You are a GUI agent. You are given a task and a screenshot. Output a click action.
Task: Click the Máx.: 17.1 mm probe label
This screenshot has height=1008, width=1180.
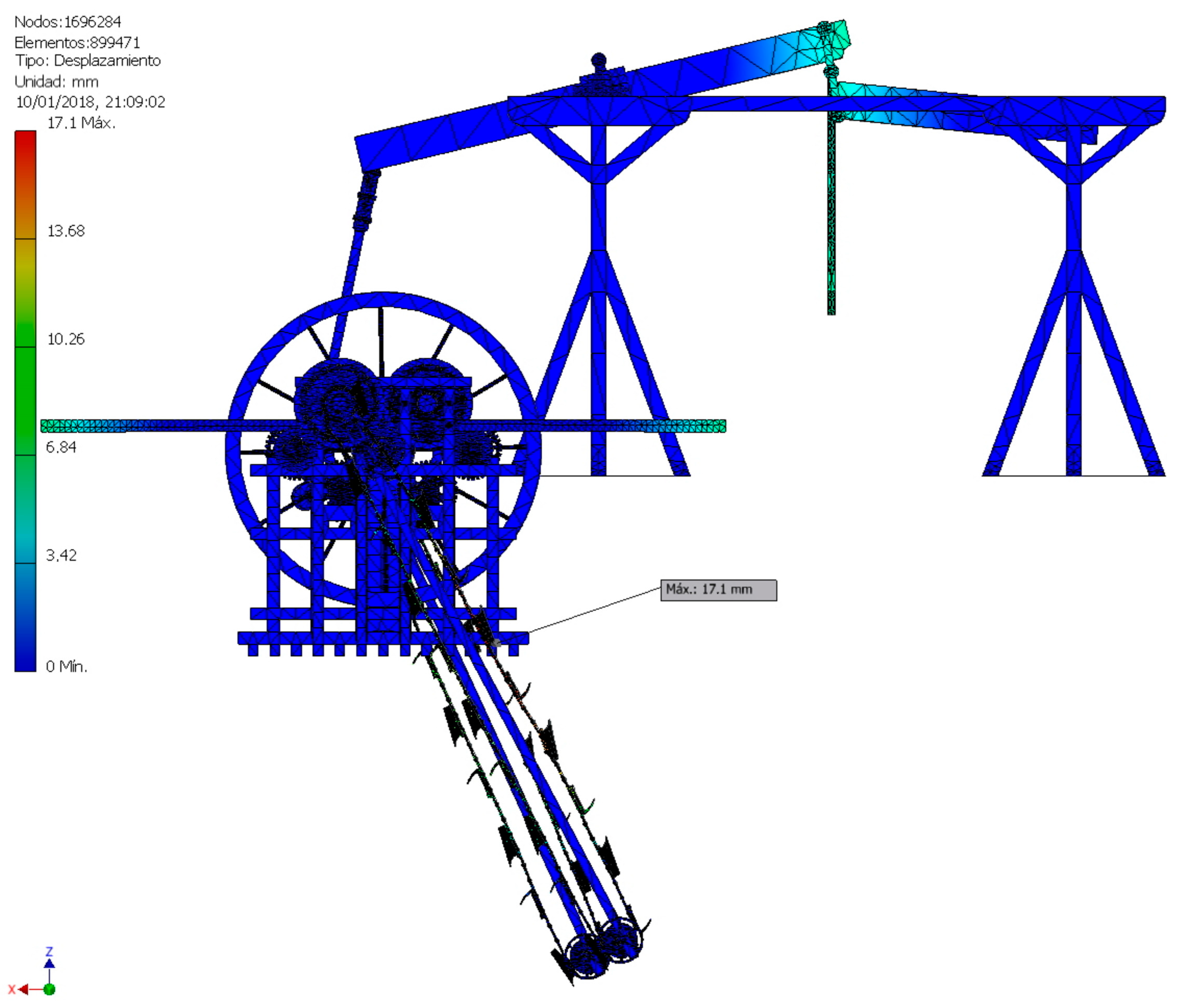click(718, 590)
